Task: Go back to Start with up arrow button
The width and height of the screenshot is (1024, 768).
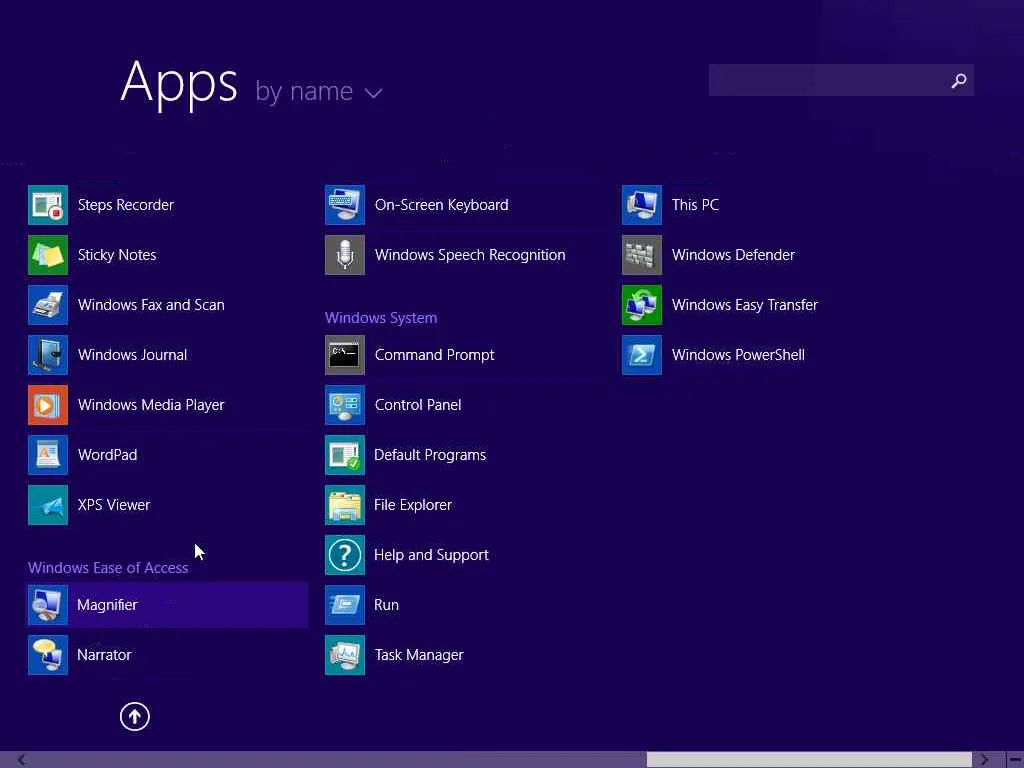Action: tap(135, 716)
